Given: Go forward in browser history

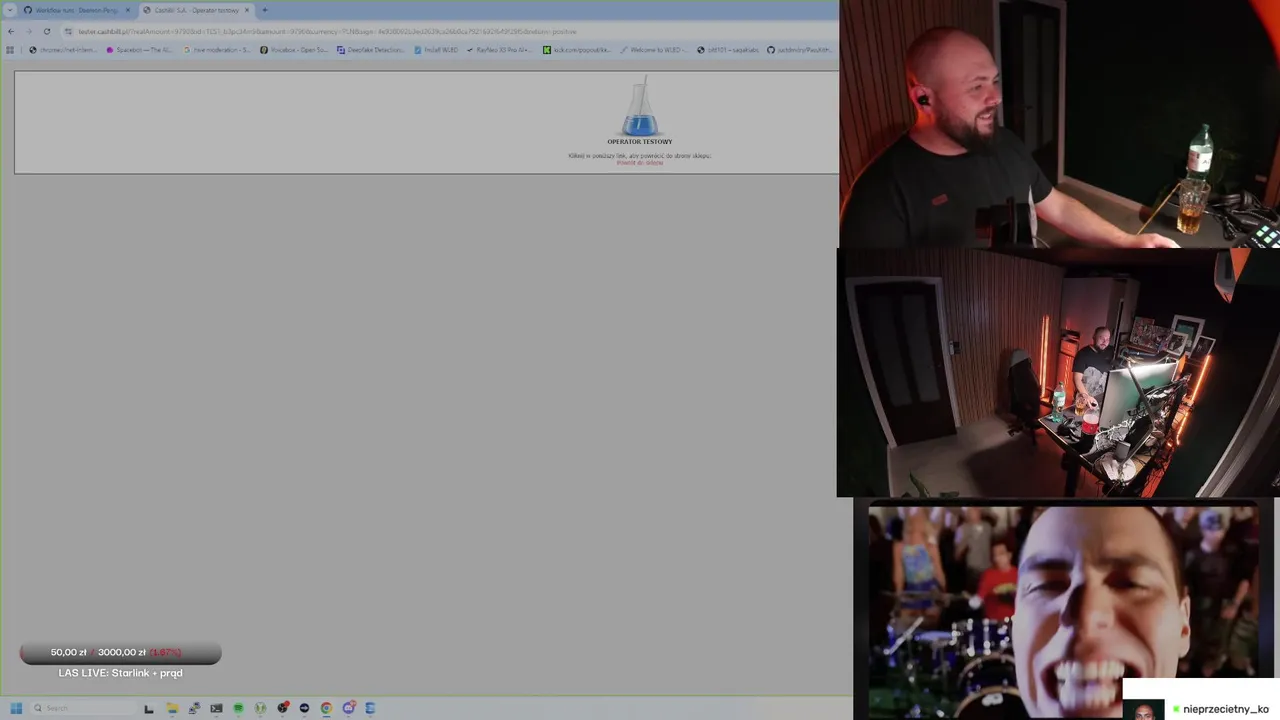Looking at the screenshot, I should coord(28,31).
